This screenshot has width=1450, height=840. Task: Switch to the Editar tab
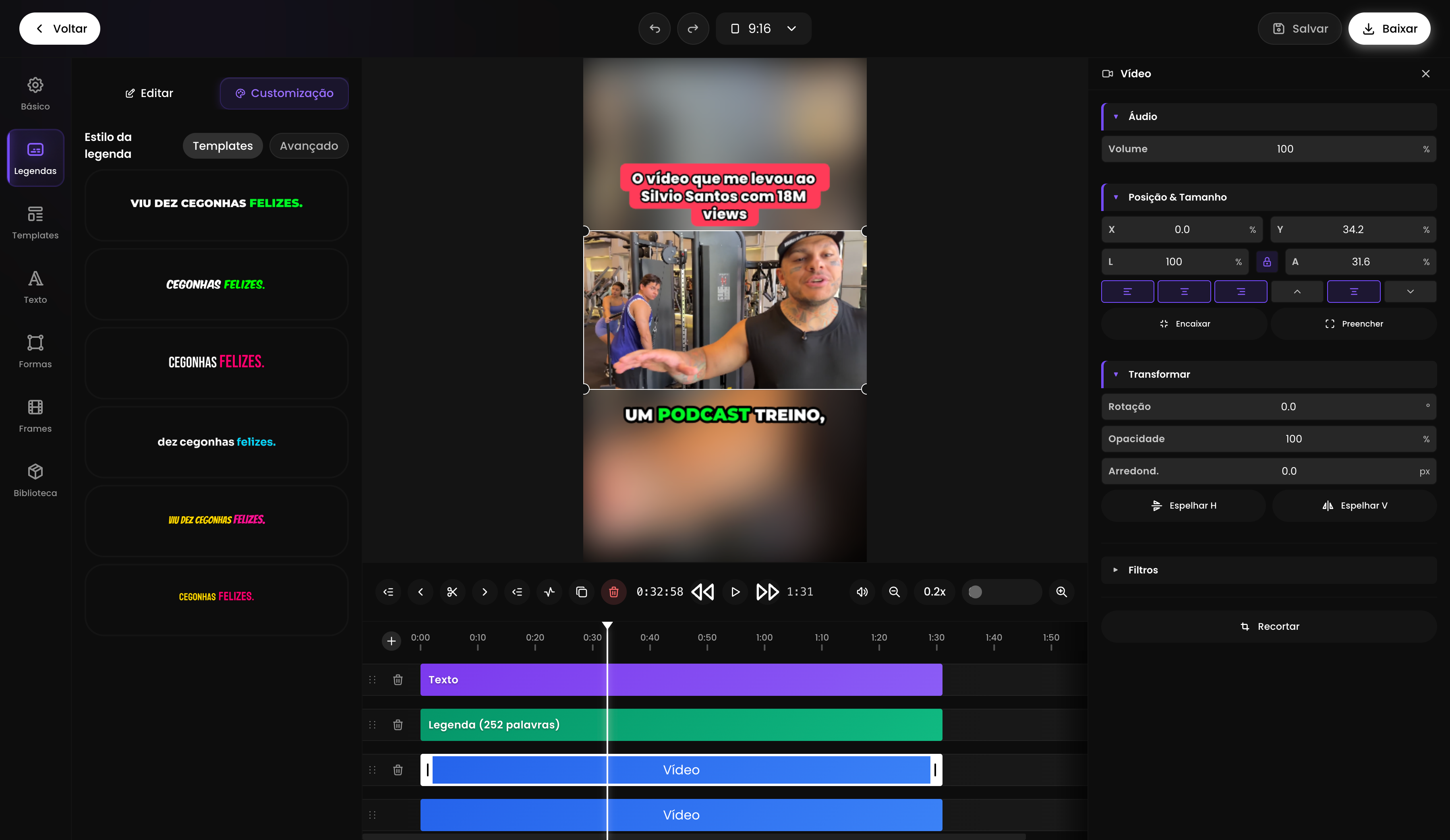pyautogui.click(x=149, y=93)
